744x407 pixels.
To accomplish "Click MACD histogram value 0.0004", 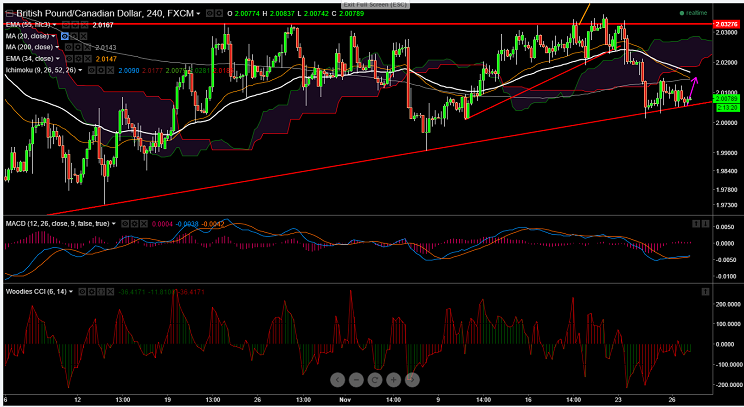I will point(162,224).
